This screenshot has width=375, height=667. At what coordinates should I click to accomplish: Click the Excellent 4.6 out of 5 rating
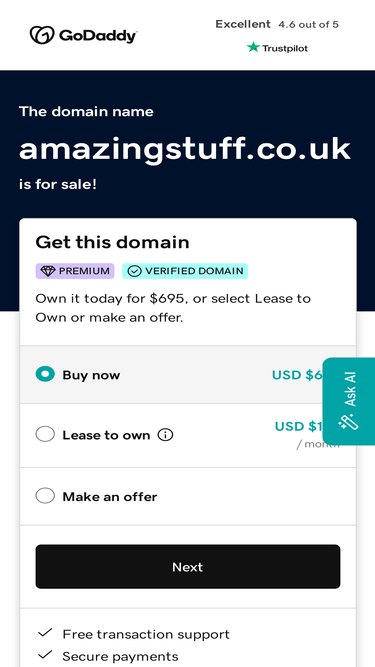pos(277,24)
